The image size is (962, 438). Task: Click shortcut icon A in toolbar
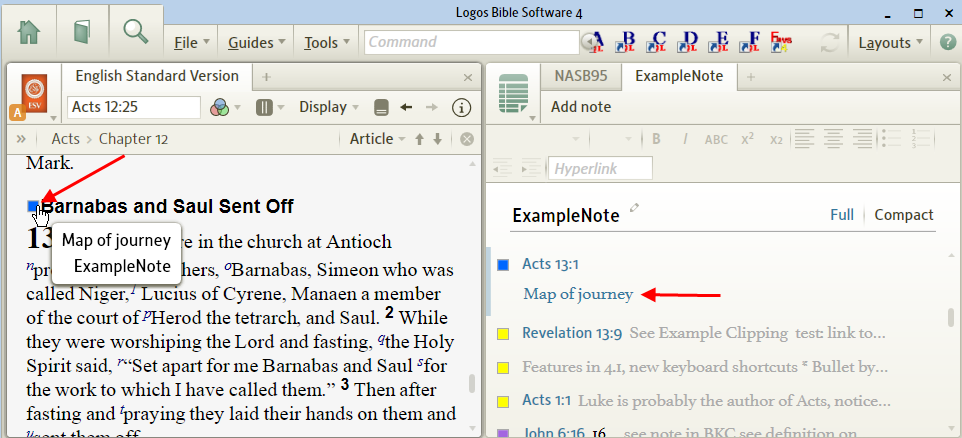pyautogui.click(x=598, y=42)
